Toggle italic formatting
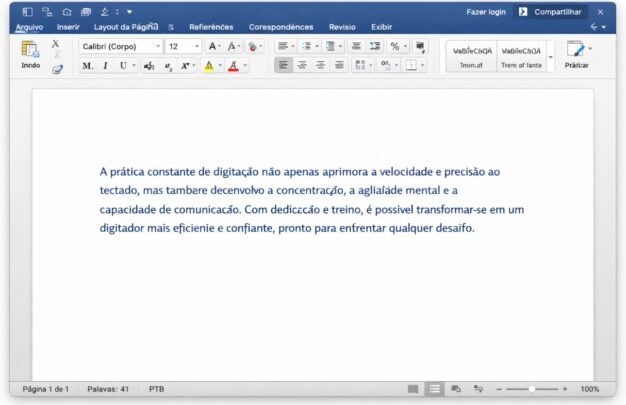Image resolution: width=626 pixels, height=405 pixels. (105, 66)
